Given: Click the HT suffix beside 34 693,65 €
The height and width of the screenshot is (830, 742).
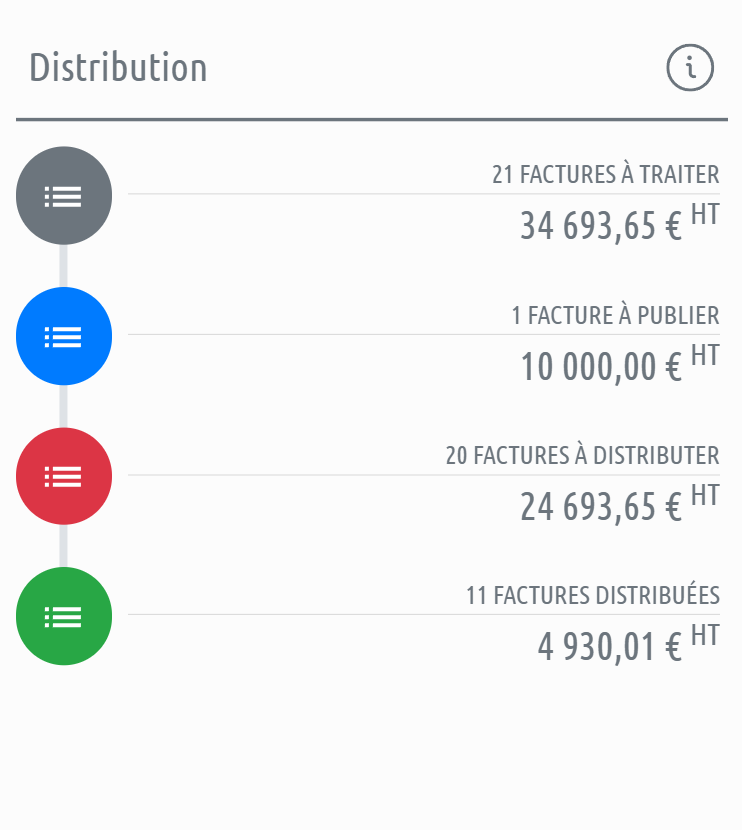Looking at the screenshot, I should [x=705, y=215].
